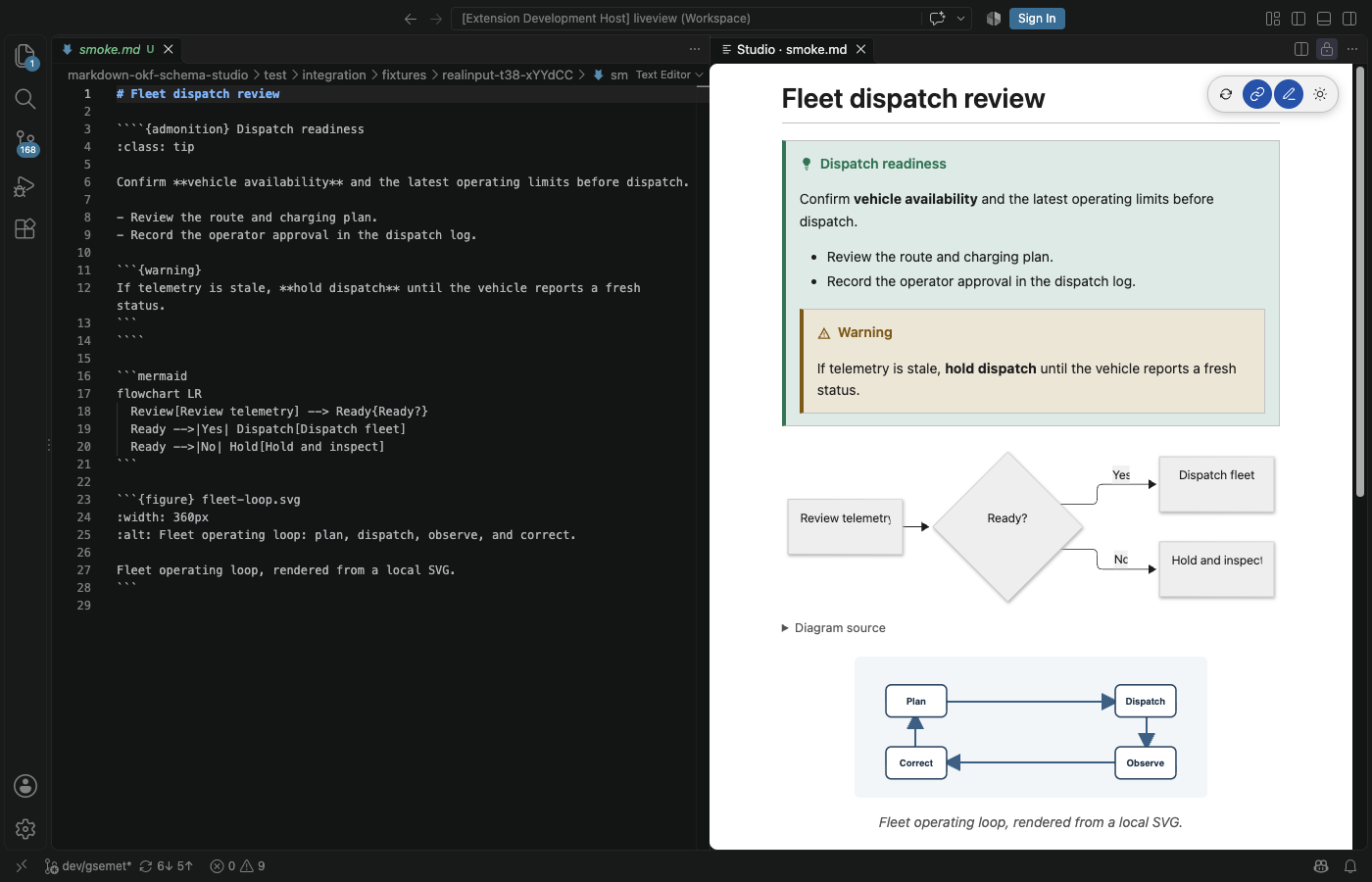Click the hexagon icon beside Sign In
This screenshot has width=1372, height=882.
tap(994, 19)
